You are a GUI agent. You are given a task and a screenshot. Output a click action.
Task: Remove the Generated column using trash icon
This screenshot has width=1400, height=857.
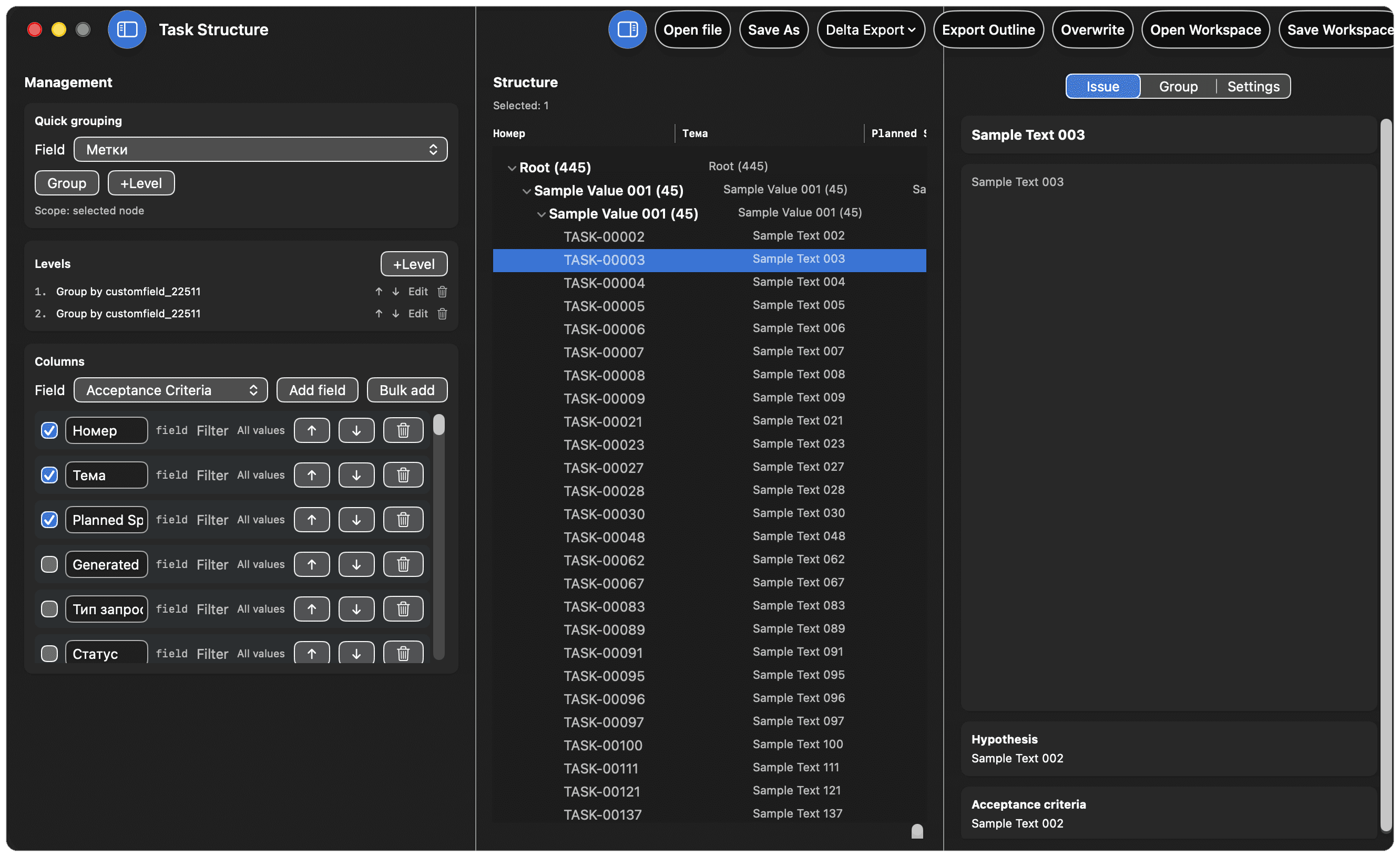[403, 564]
